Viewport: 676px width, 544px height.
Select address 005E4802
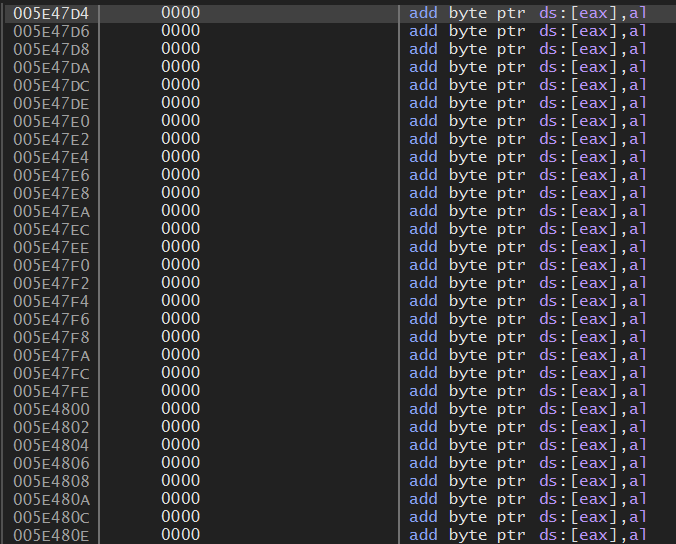[x=51, y=428]
